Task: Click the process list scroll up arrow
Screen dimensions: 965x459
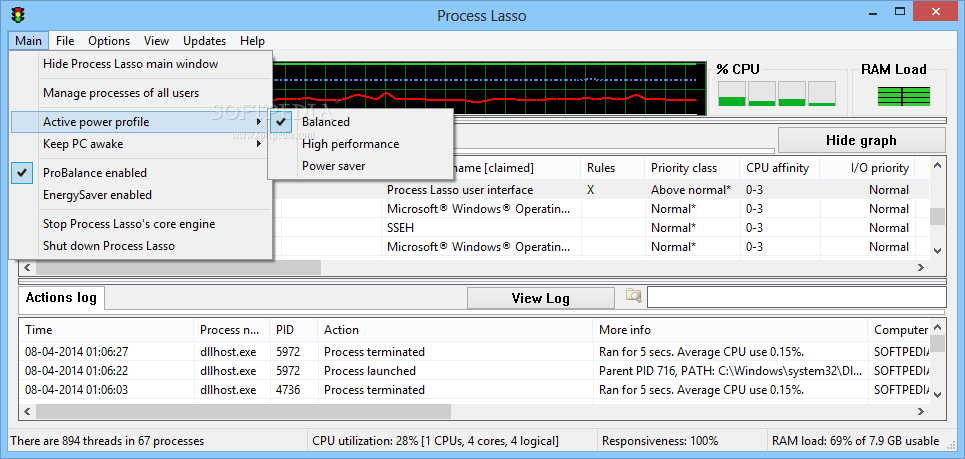Action: pyautogui.click(x=937, y=166)
